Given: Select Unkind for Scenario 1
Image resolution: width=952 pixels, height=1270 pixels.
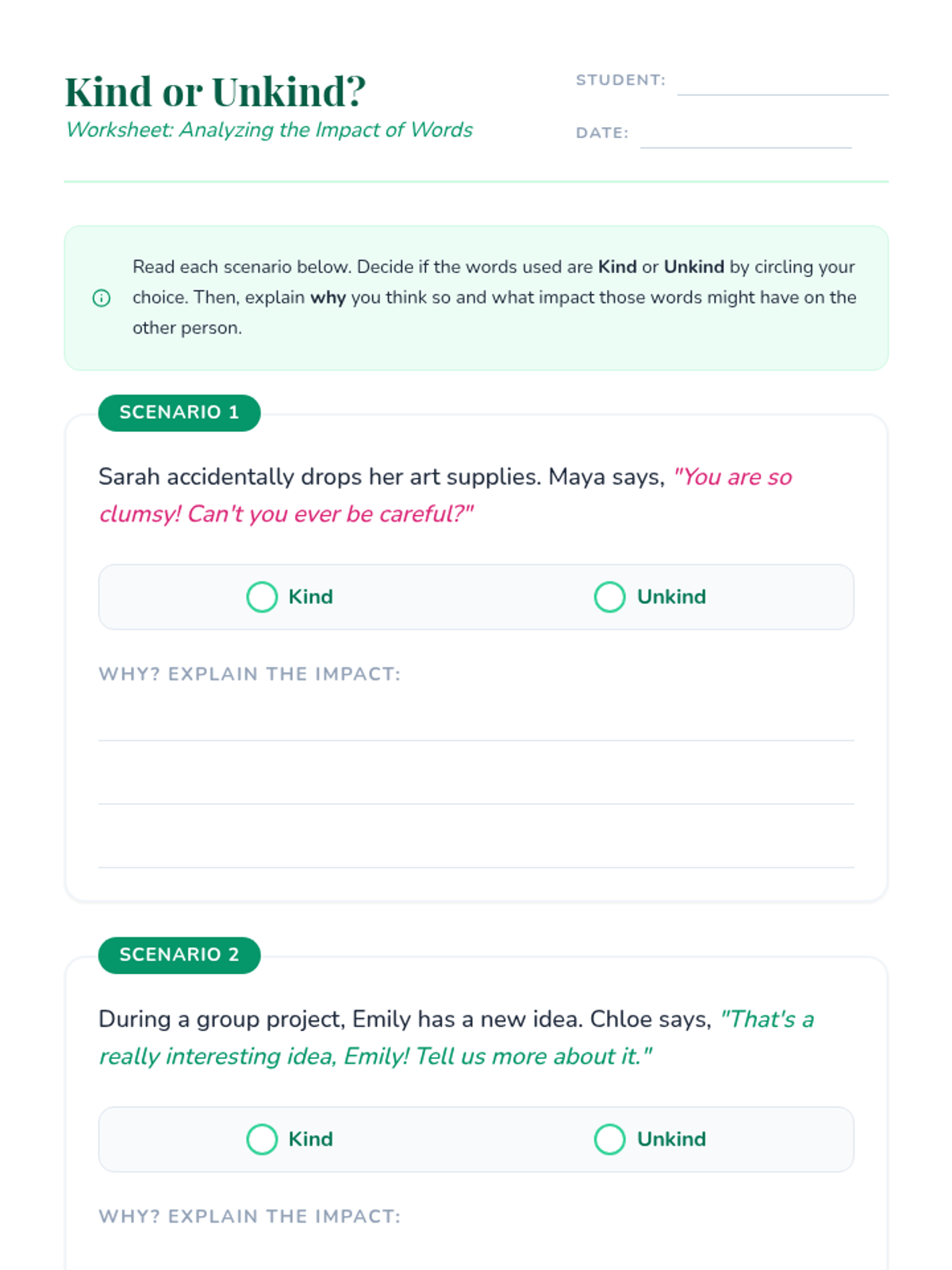Looking at the screenshot, I should tap(610, 597).
